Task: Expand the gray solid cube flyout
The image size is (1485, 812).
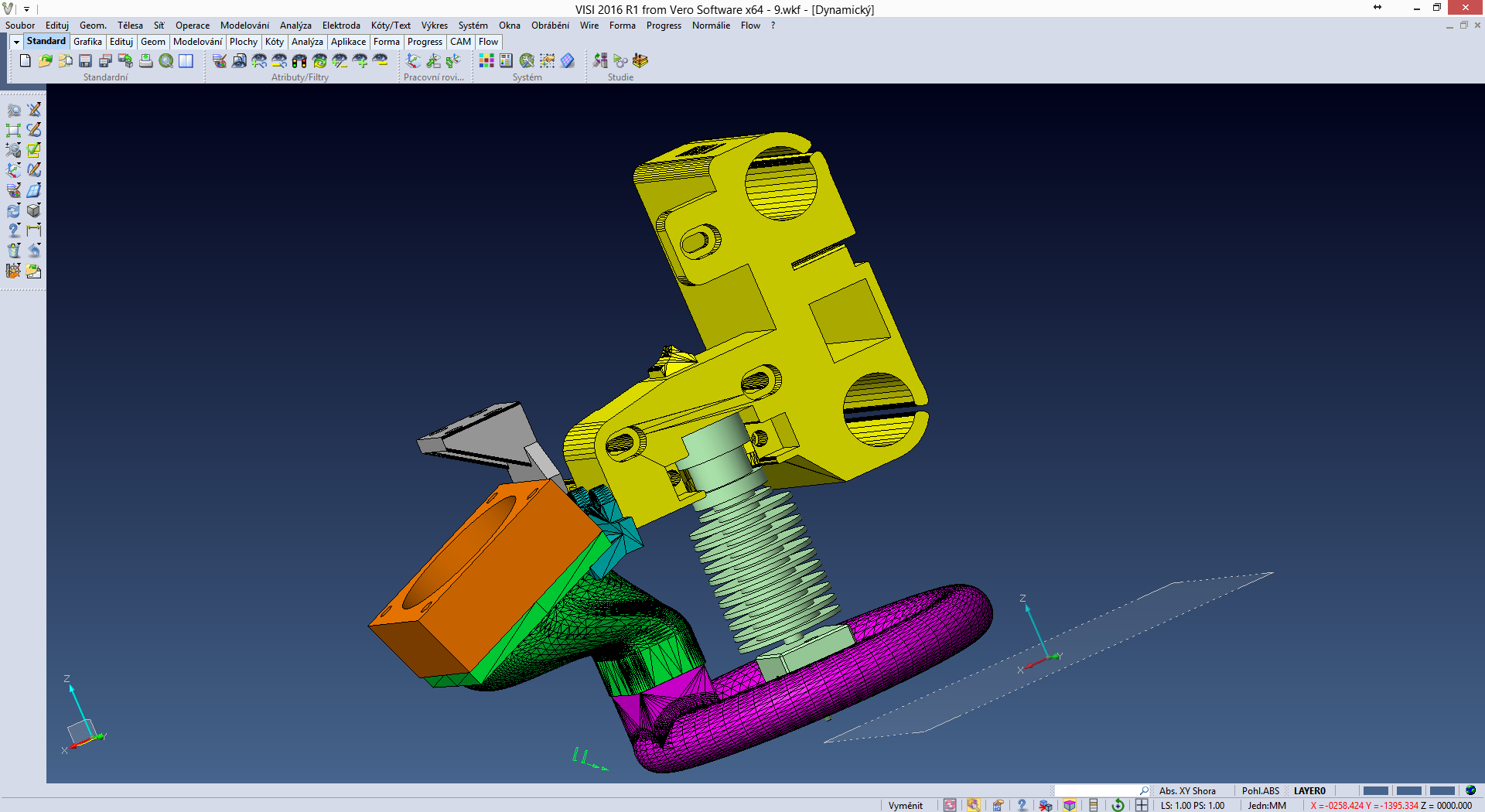Action: 34,210
